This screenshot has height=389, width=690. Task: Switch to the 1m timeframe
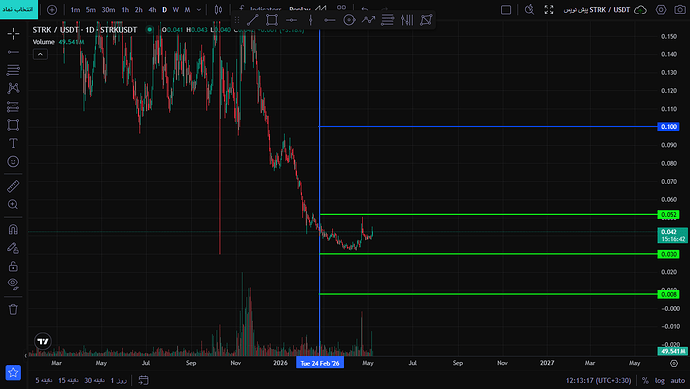click(75, 10)
